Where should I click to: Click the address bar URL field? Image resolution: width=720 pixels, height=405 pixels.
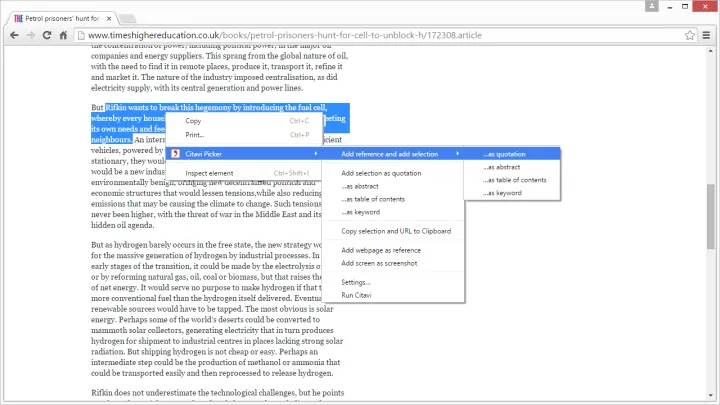[x=383, y=35]
